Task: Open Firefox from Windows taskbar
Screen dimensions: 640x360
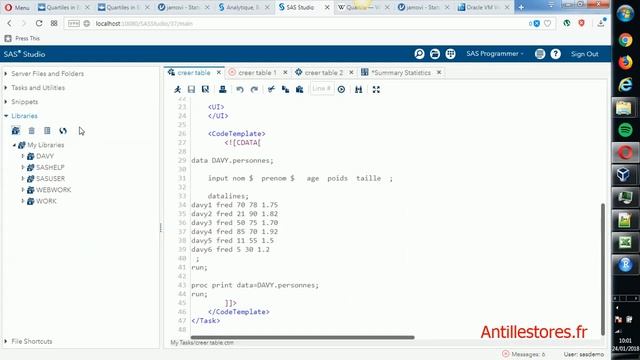Action: point(625,62)
